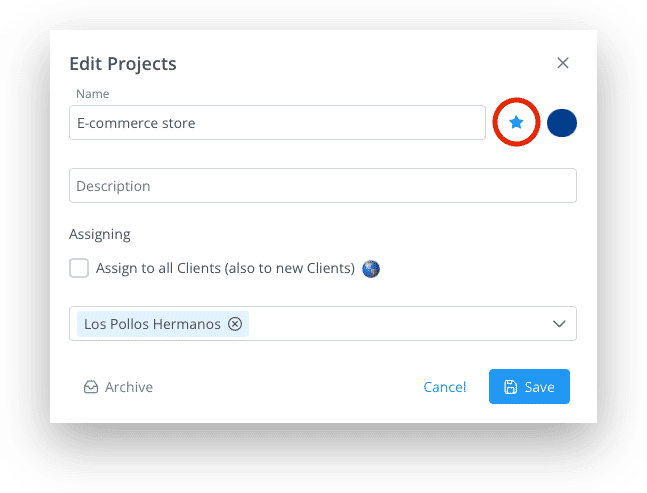
Task: Click the 'Assign to all Clients' label text
Action: [225, 268]
